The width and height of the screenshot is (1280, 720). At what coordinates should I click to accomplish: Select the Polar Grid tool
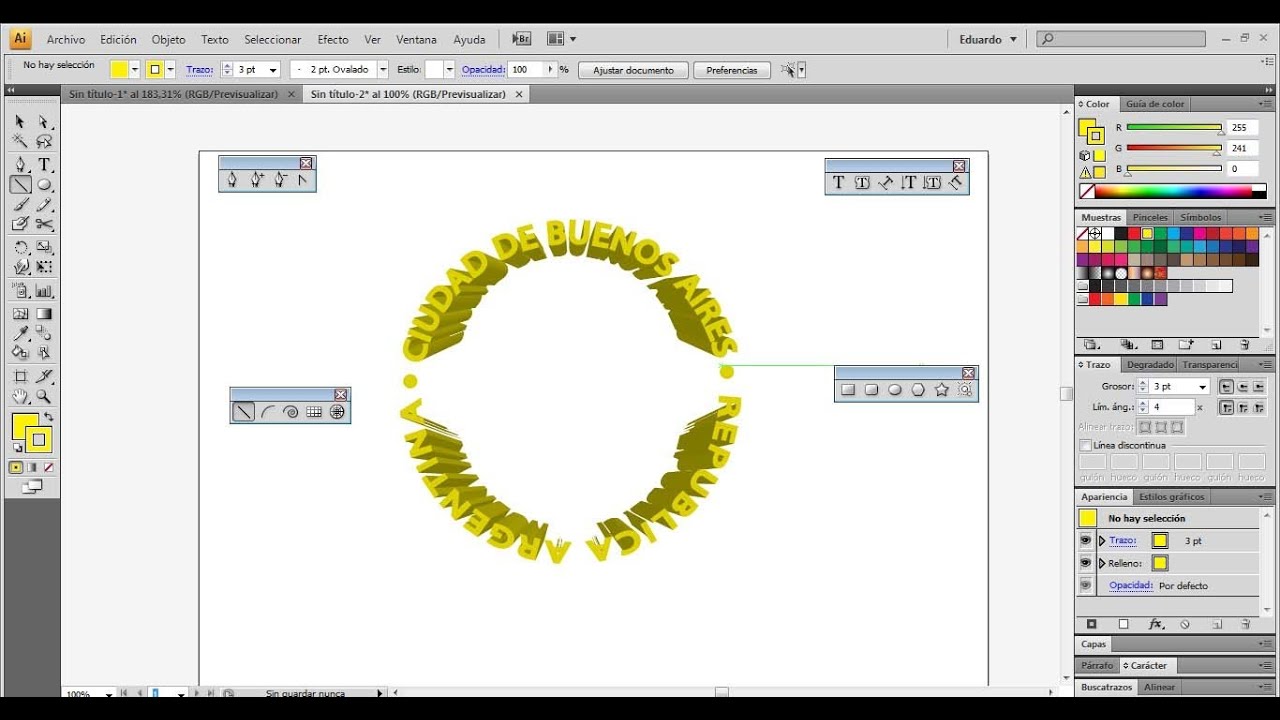click(x=338, y=411)
